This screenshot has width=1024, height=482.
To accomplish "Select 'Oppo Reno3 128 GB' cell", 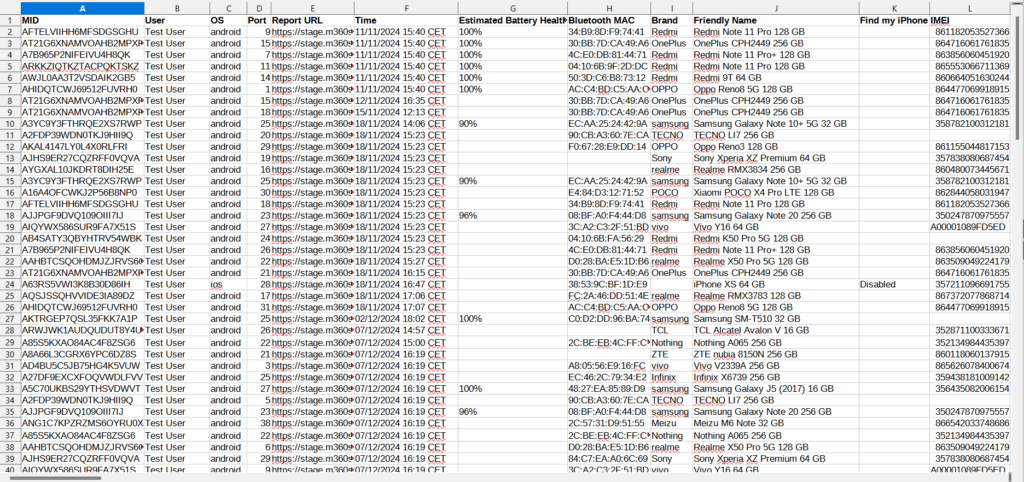I will (x=775, y=146).
